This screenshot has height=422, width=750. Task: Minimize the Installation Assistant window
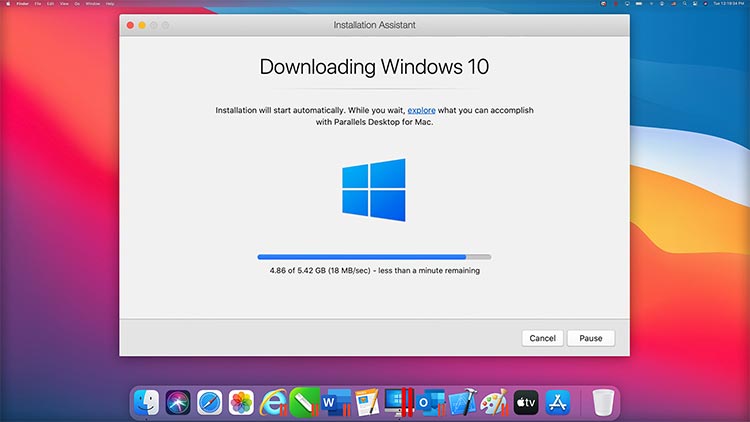(x=142, y=25)
